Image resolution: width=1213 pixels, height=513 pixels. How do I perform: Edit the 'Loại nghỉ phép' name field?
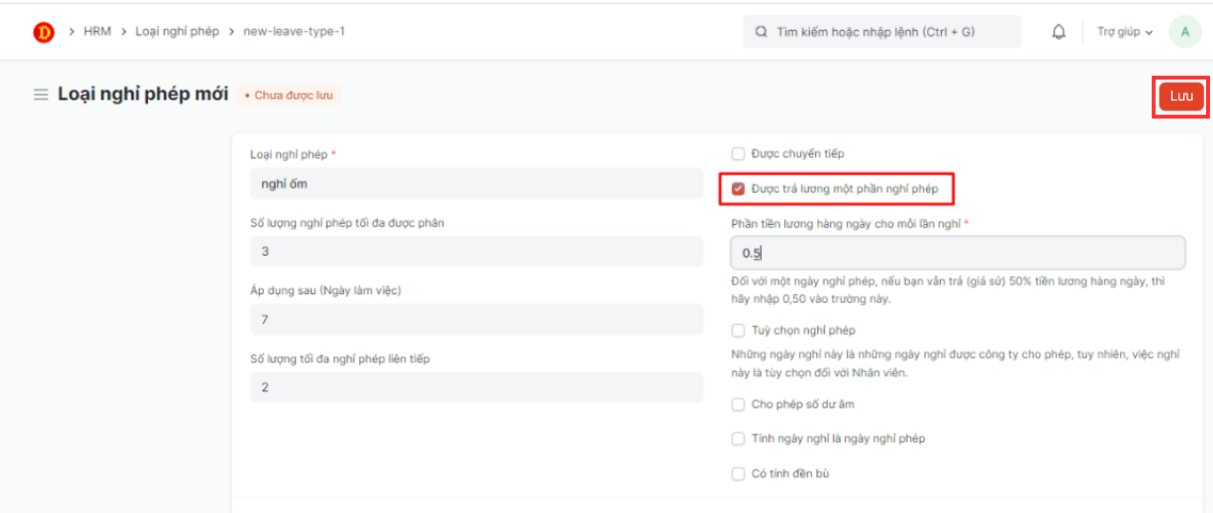click(476, 183)
